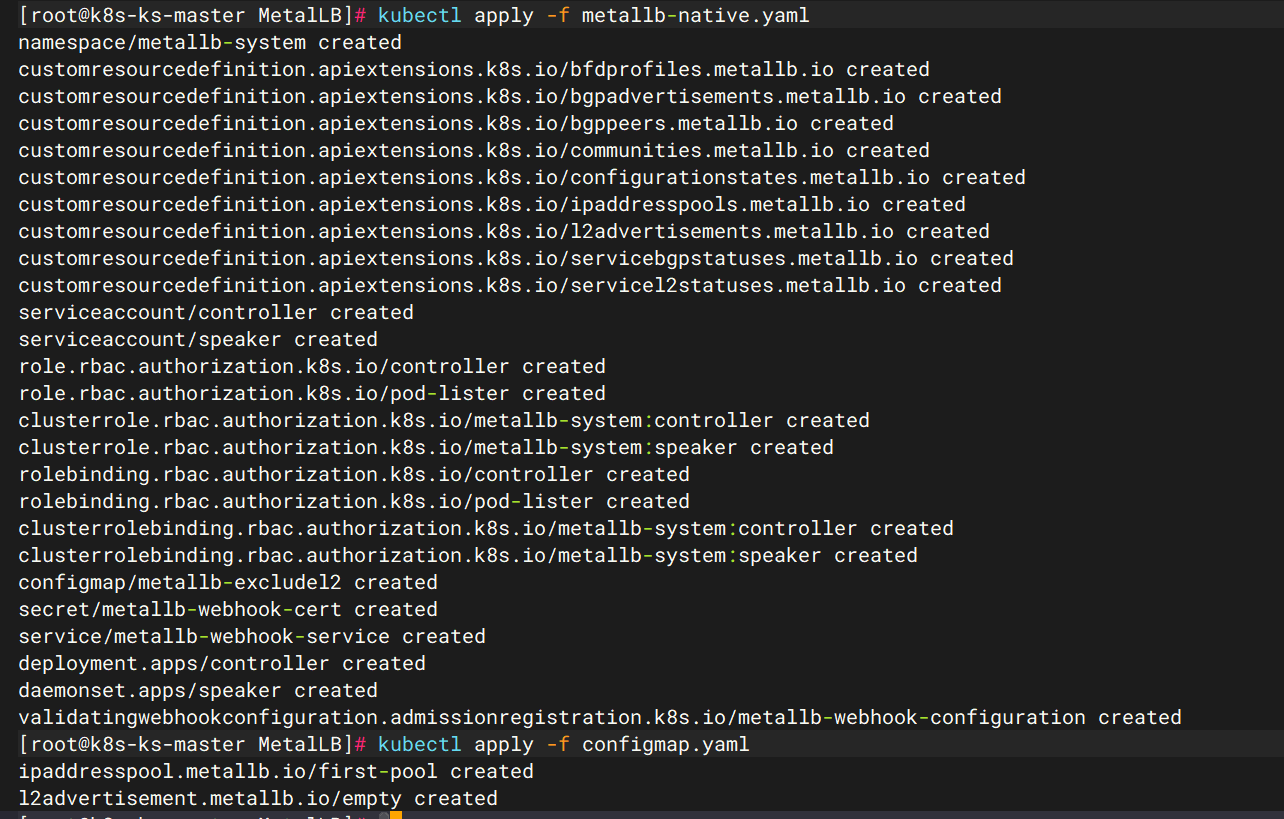Click the orange terminal cursor block
The width and height of the screenshot is (1284, 819).
point(395,816)
